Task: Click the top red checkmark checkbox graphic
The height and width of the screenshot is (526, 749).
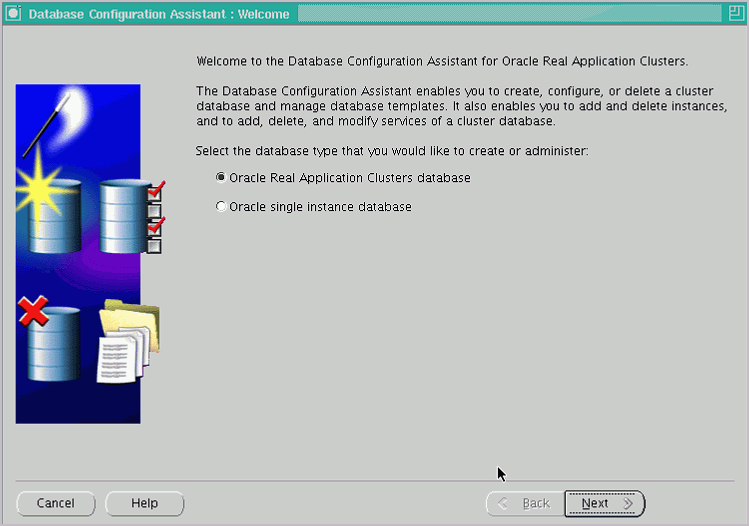Action: coord(155,191)
